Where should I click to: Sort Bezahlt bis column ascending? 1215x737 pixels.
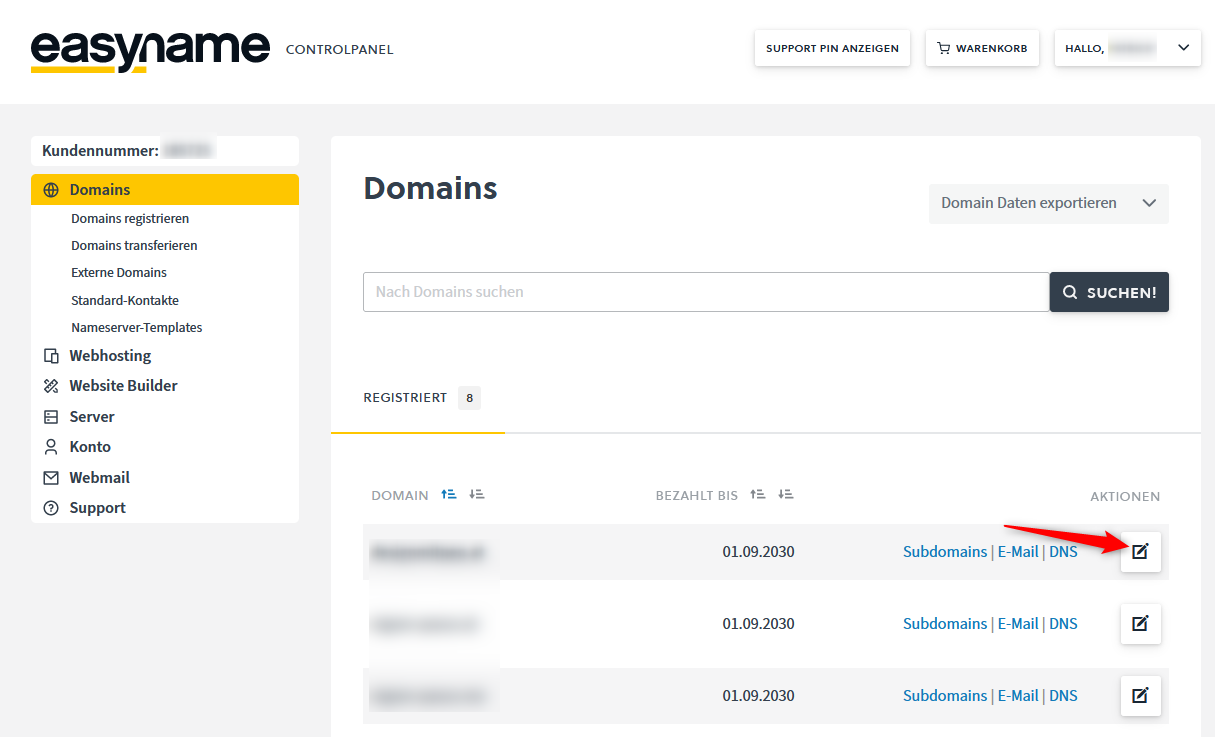pyautogui.click(x=758, y=495)
